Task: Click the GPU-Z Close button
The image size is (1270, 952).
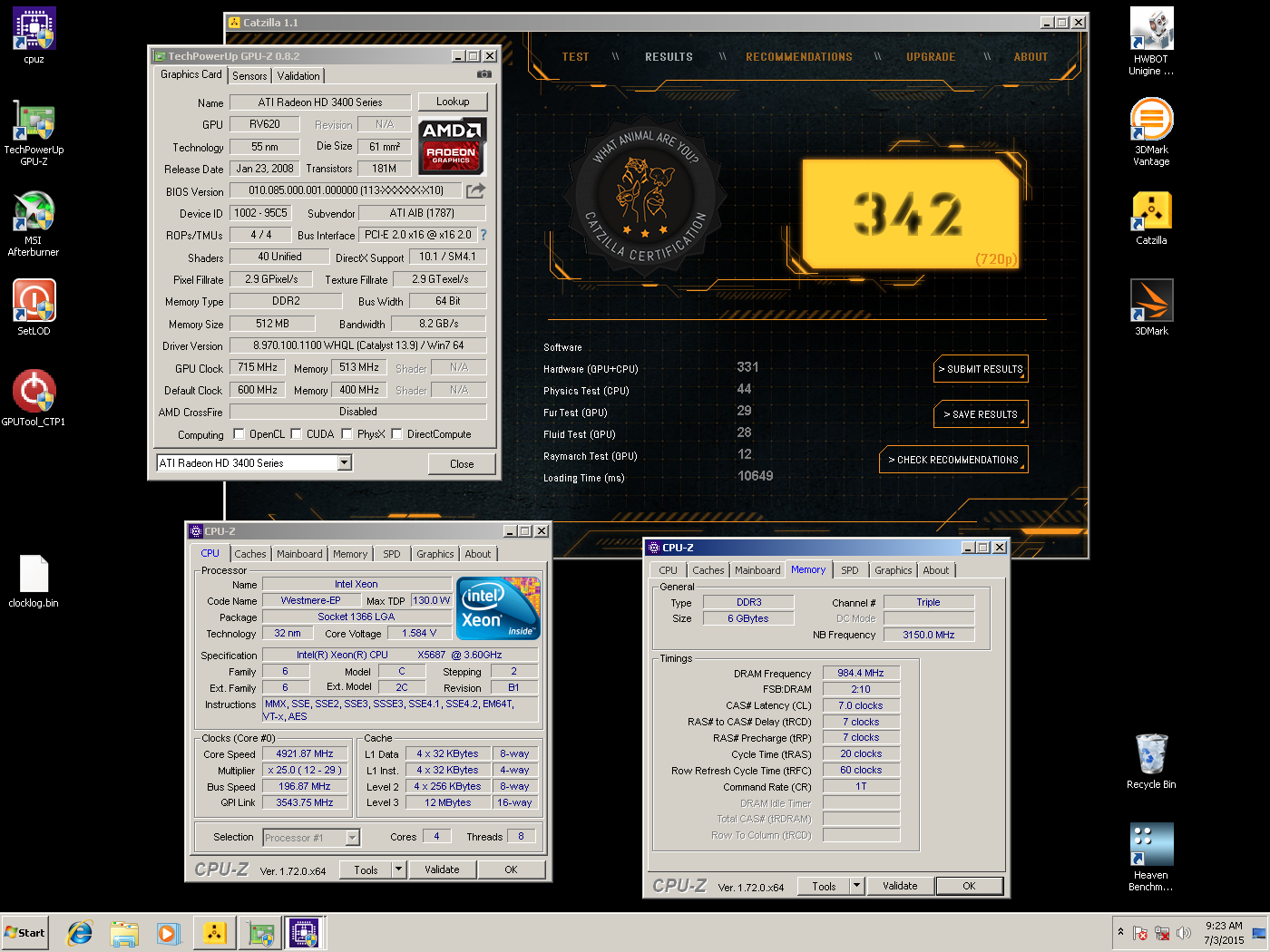Action: click(462, 464)
